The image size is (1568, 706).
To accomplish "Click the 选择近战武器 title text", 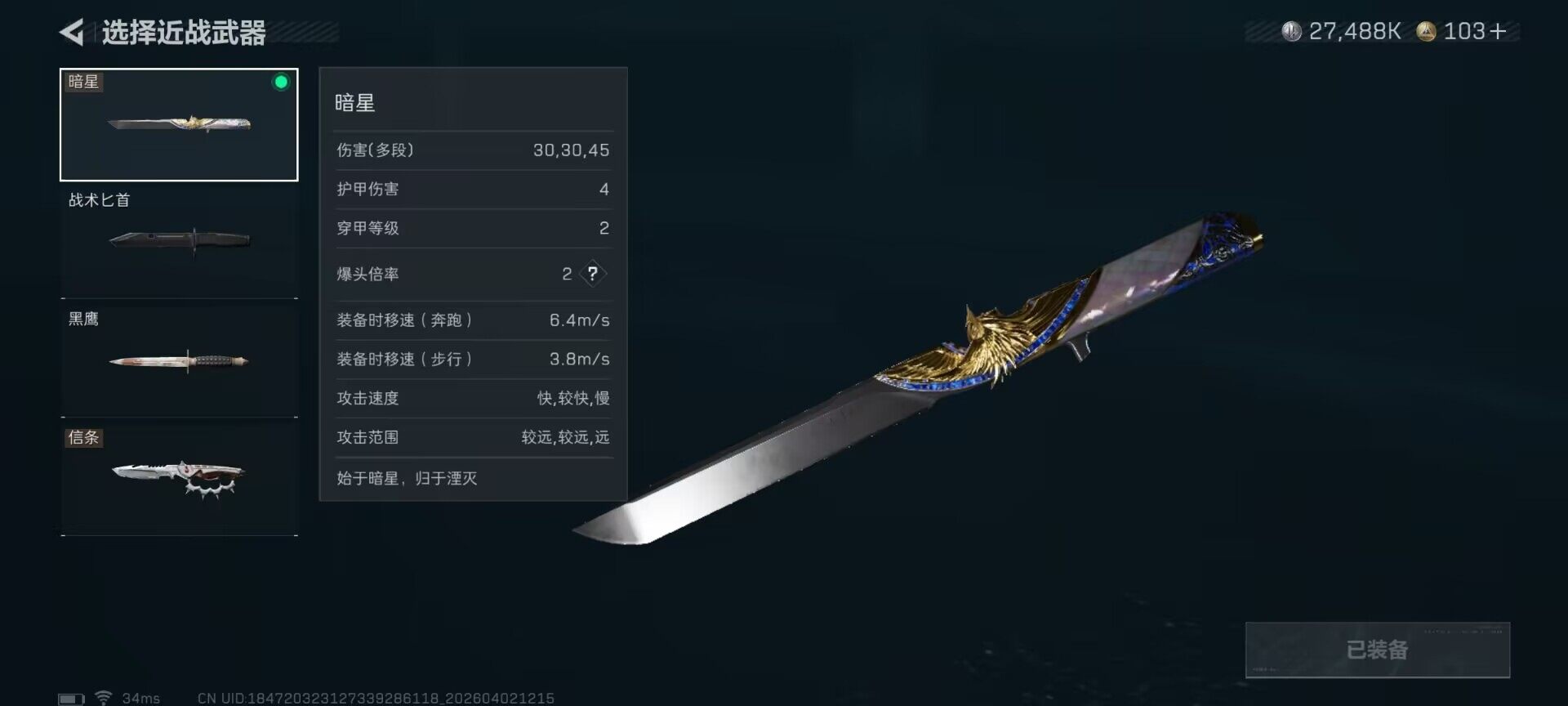I will pyautogui.click(x=184, y=33).
